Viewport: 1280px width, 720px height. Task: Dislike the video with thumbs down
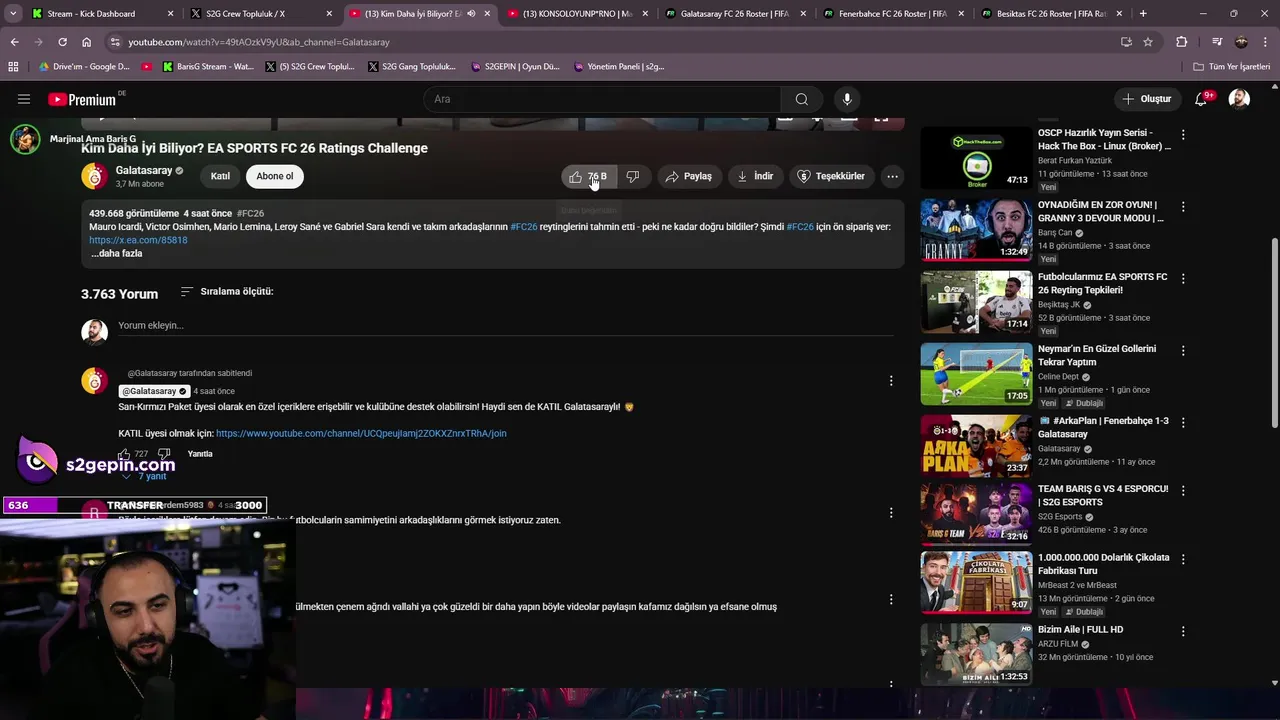click(633, 176)
